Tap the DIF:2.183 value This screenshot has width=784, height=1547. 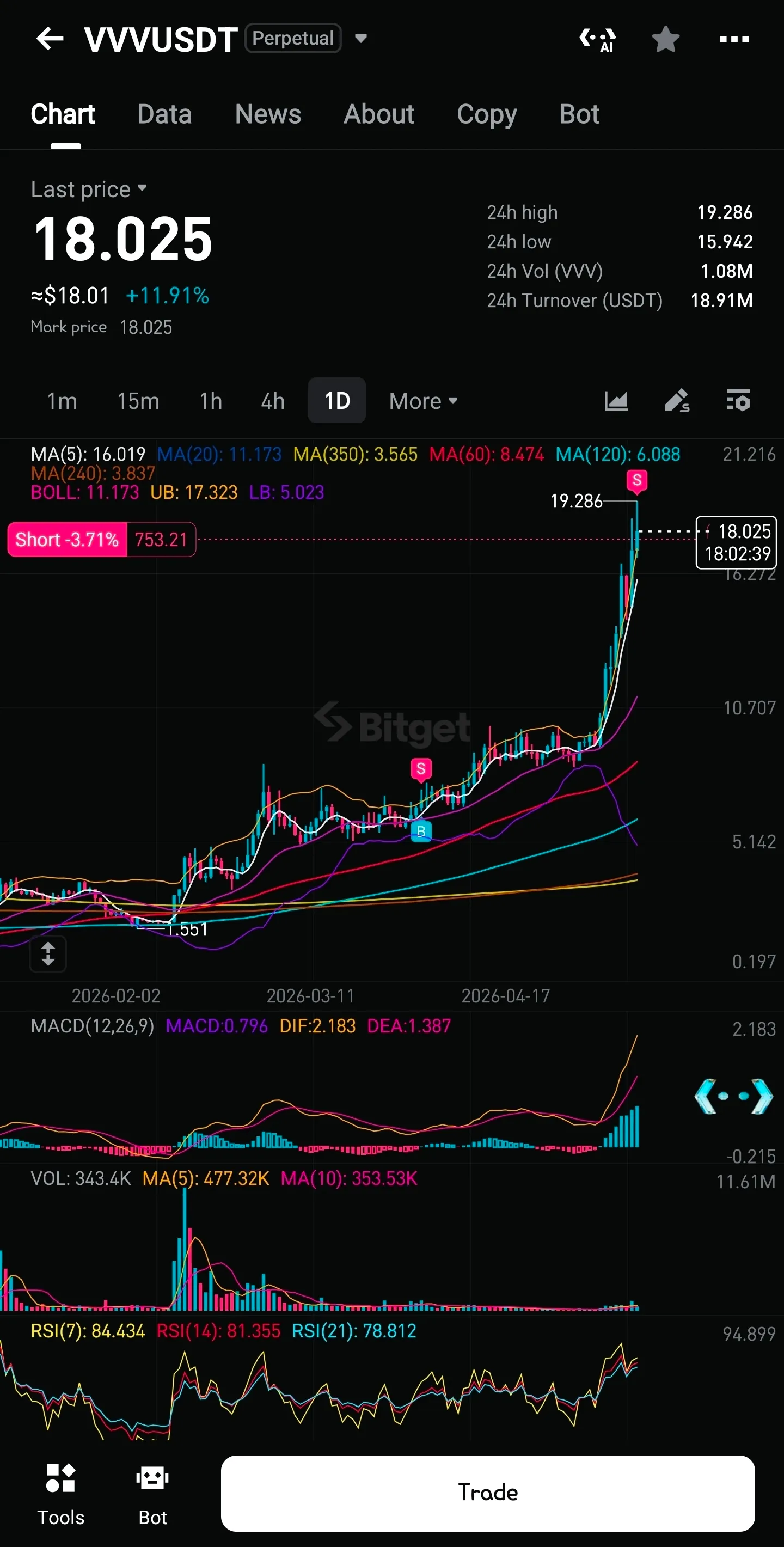click(x=317, y=1026)
